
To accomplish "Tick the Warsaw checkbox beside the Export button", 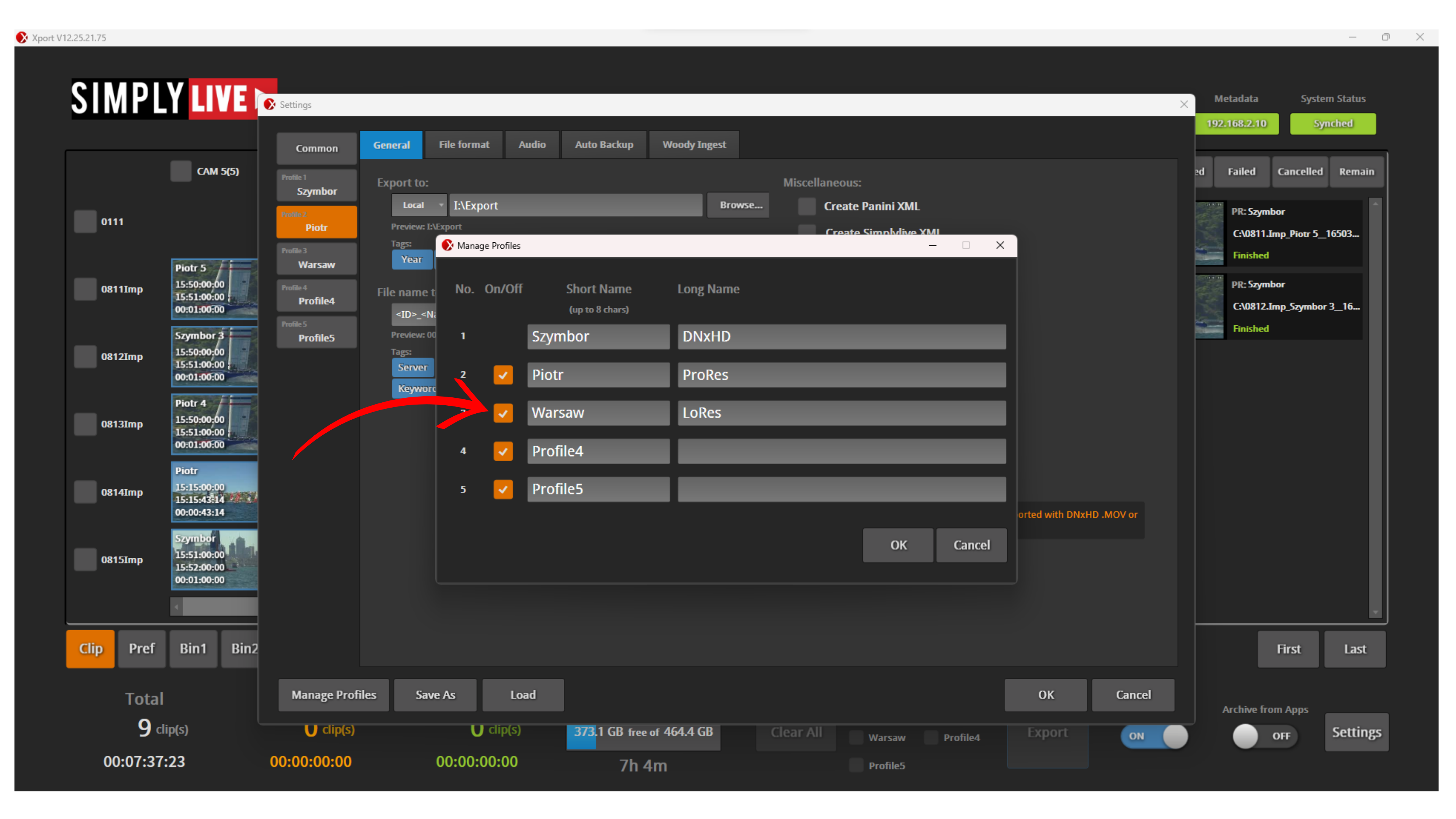I will [x=856, y=737].
